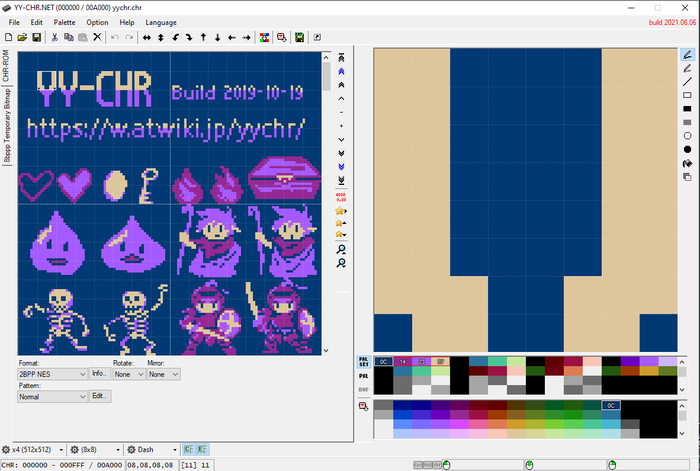Click the Cut scissors icon
Image resolution: width=700 pixels, height=471 pixels.
click(x=55, y=38)
